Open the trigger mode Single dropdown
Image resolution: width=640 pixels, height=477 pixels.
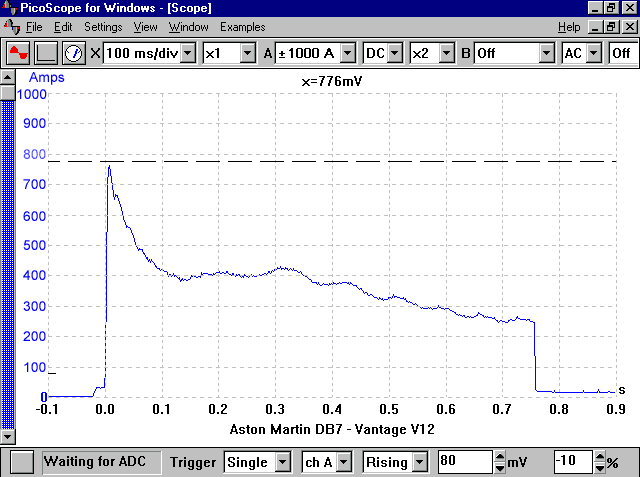283,462
